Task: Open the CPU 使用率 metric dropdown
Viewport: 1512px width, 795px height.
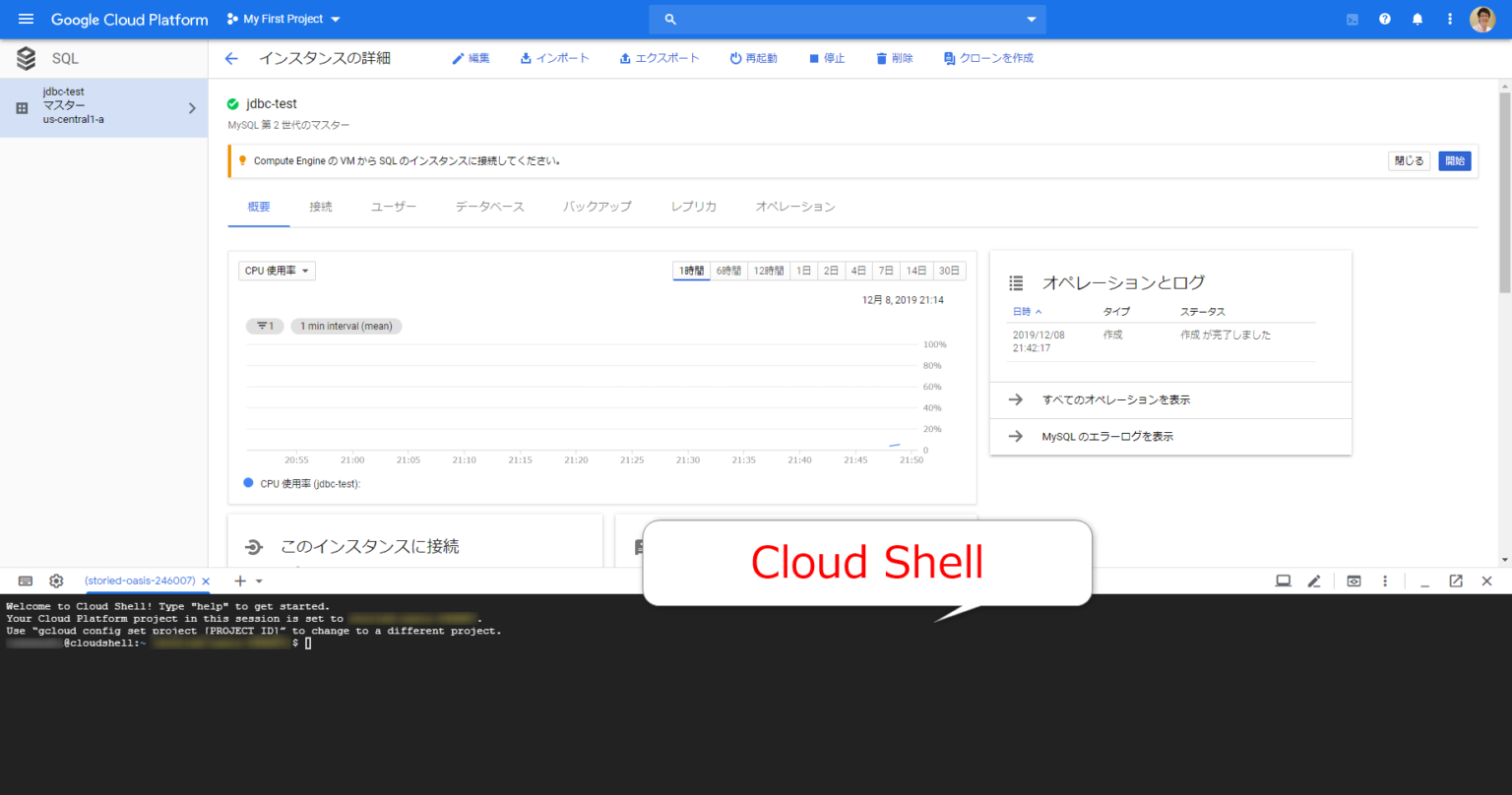Action: coord(276,271)
